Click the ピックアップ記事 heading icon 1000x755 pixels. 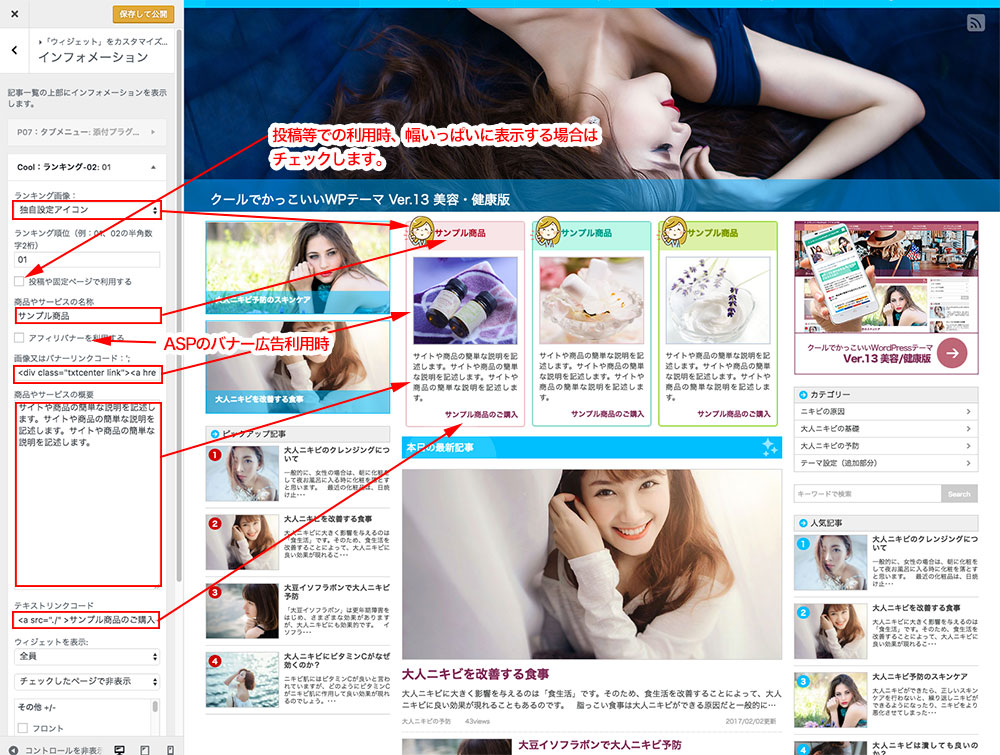point(215,434)
